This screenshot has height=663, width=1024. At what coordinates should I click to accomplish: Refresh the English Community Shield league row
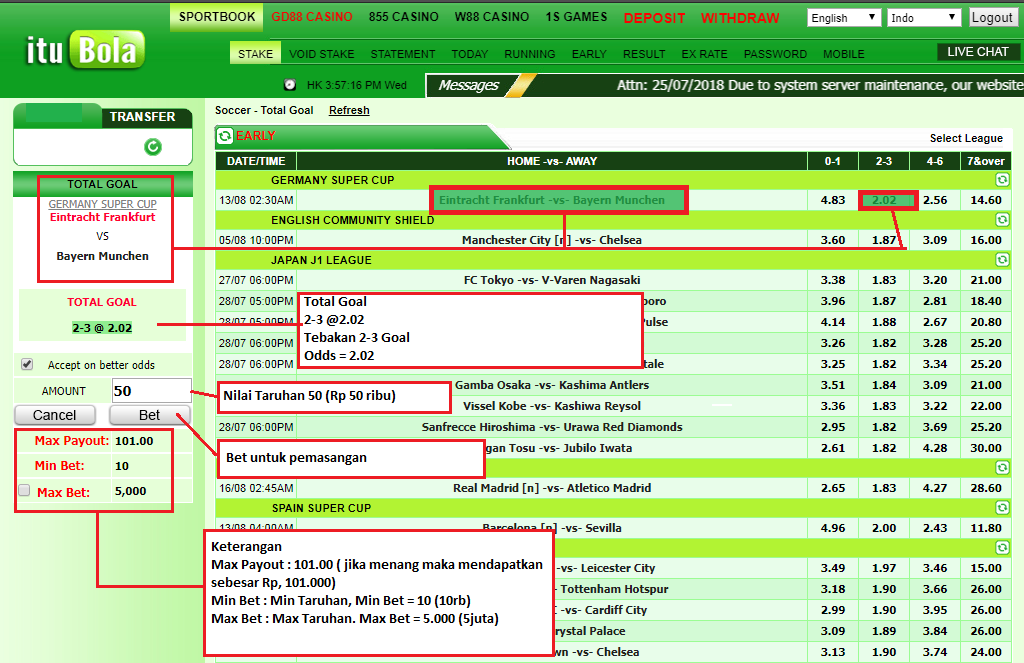(x=1002, y=219)
